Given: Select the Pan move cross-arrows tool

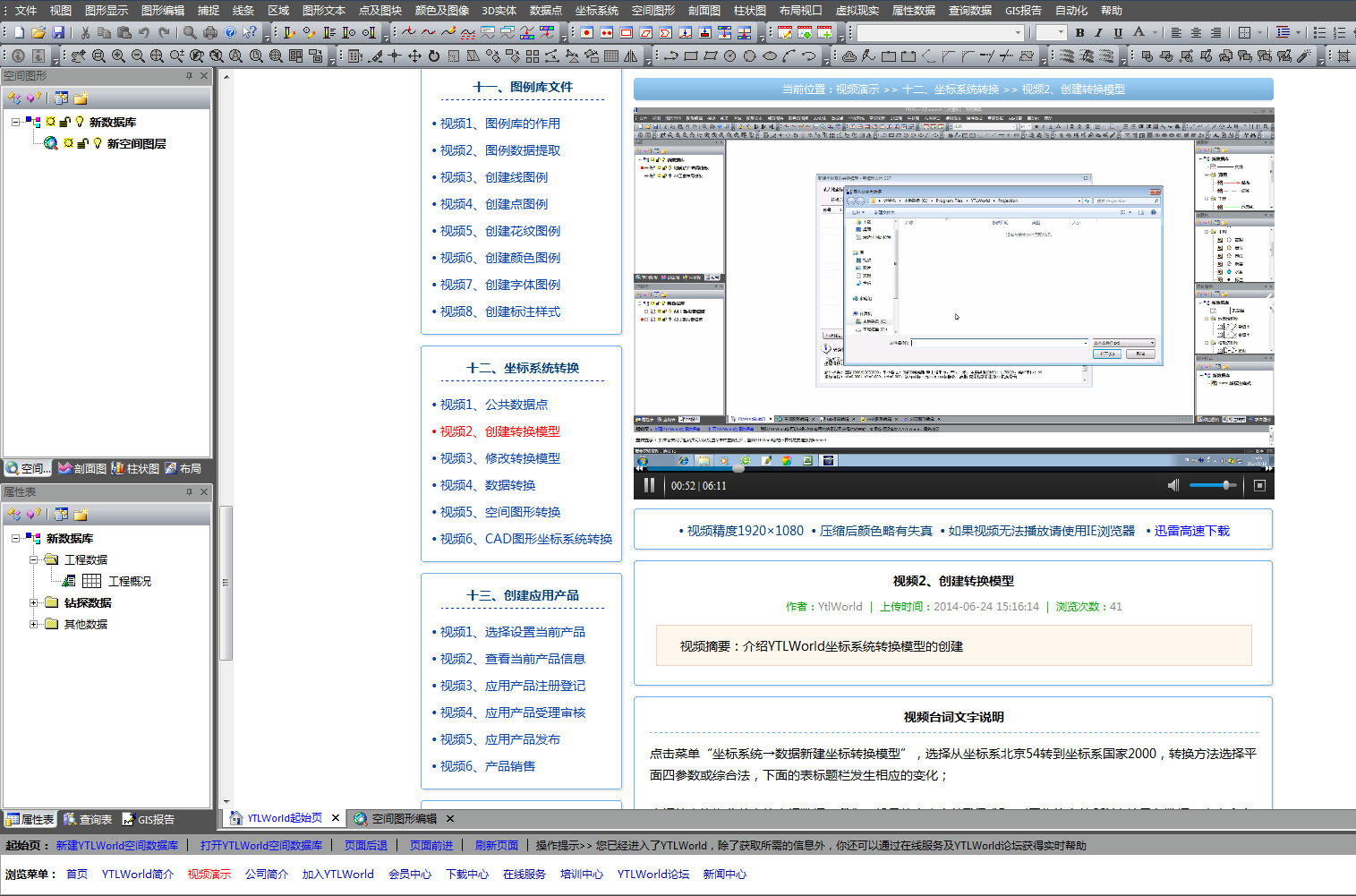Looking at the screenshot, I should pos(414,55).
